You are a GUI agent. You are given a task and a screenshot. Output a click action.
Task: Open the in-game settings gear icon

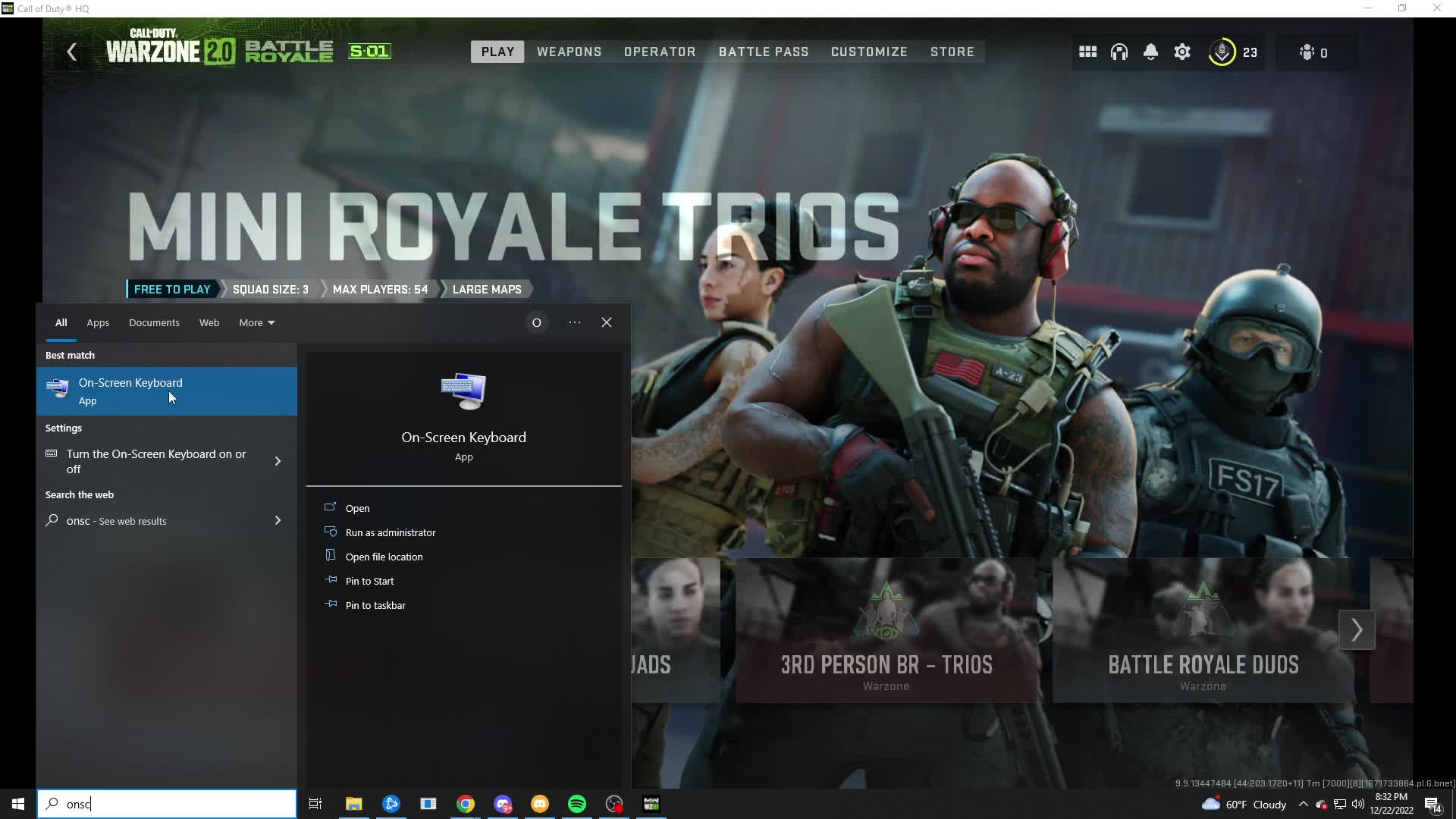(x=1182, y=52)
